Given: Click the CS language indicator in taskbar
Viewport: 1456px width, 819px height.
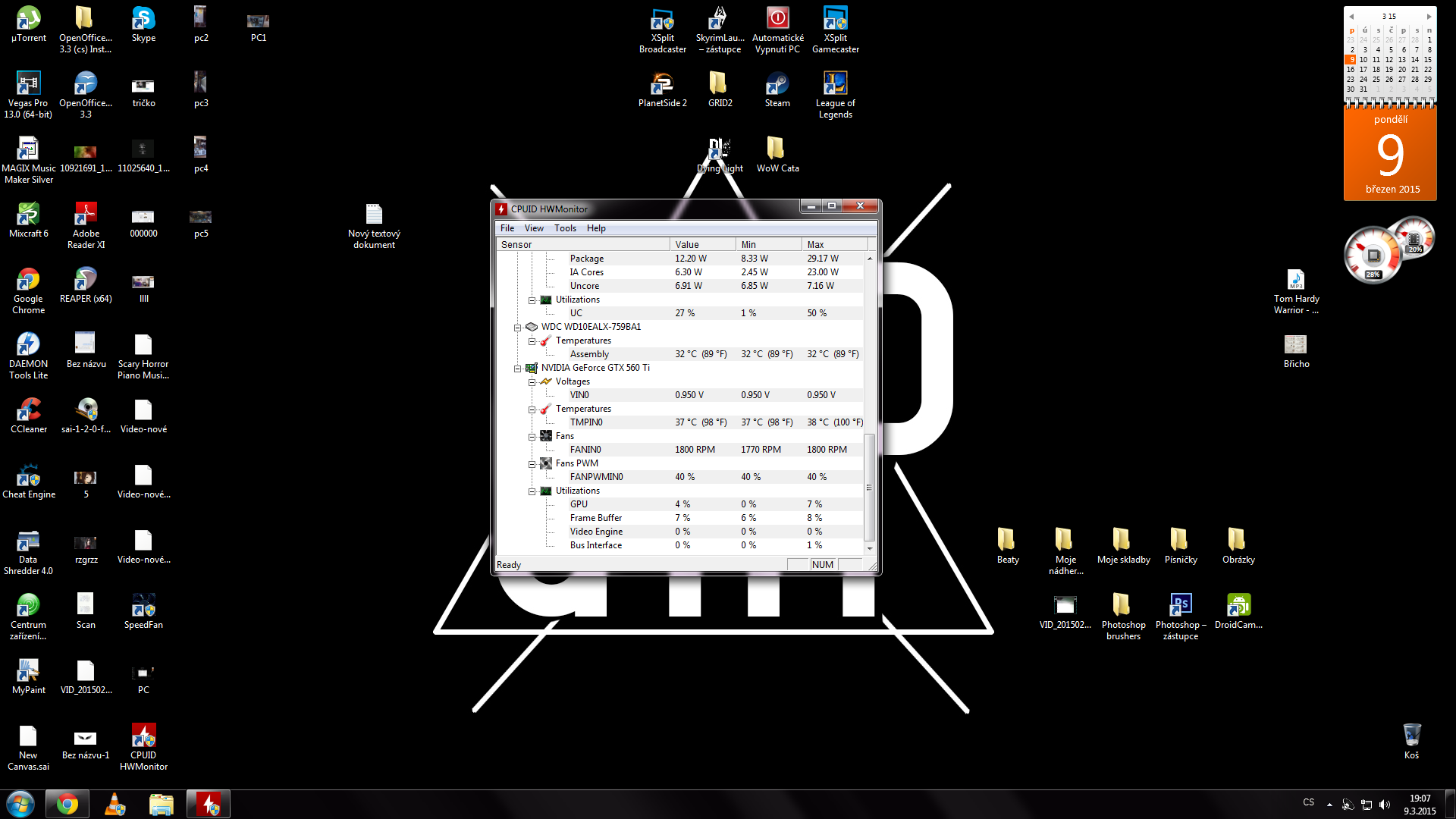Looking at the screenshot, I should pos(1308,802).
